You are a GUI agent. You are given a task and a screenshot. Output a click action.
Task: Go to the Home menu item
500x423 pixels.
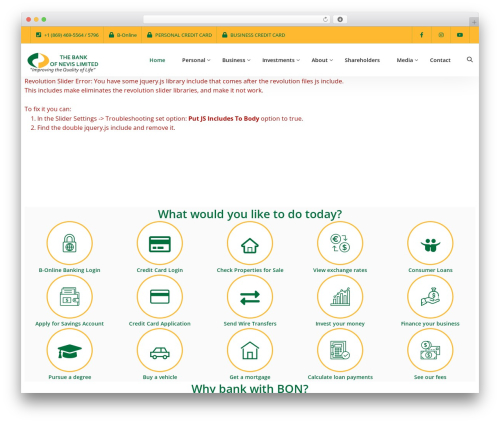157,60
